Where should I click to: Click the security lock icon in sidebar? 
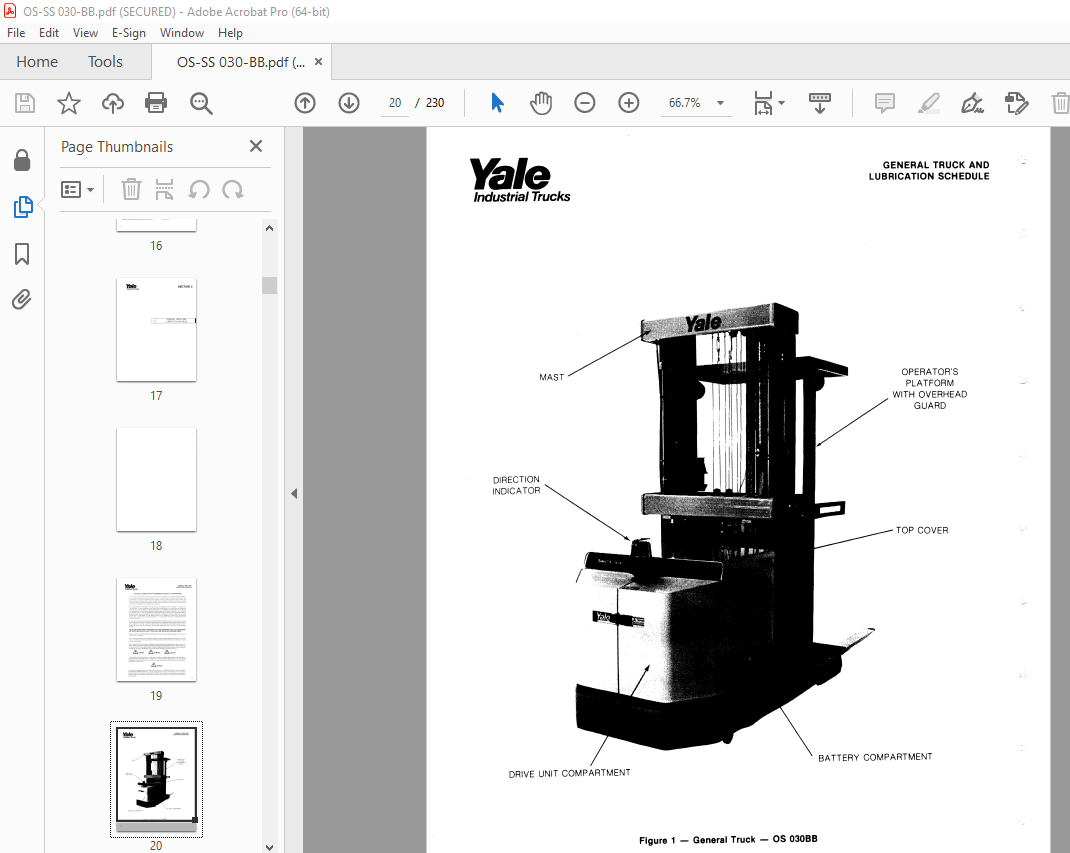(22, 160)
